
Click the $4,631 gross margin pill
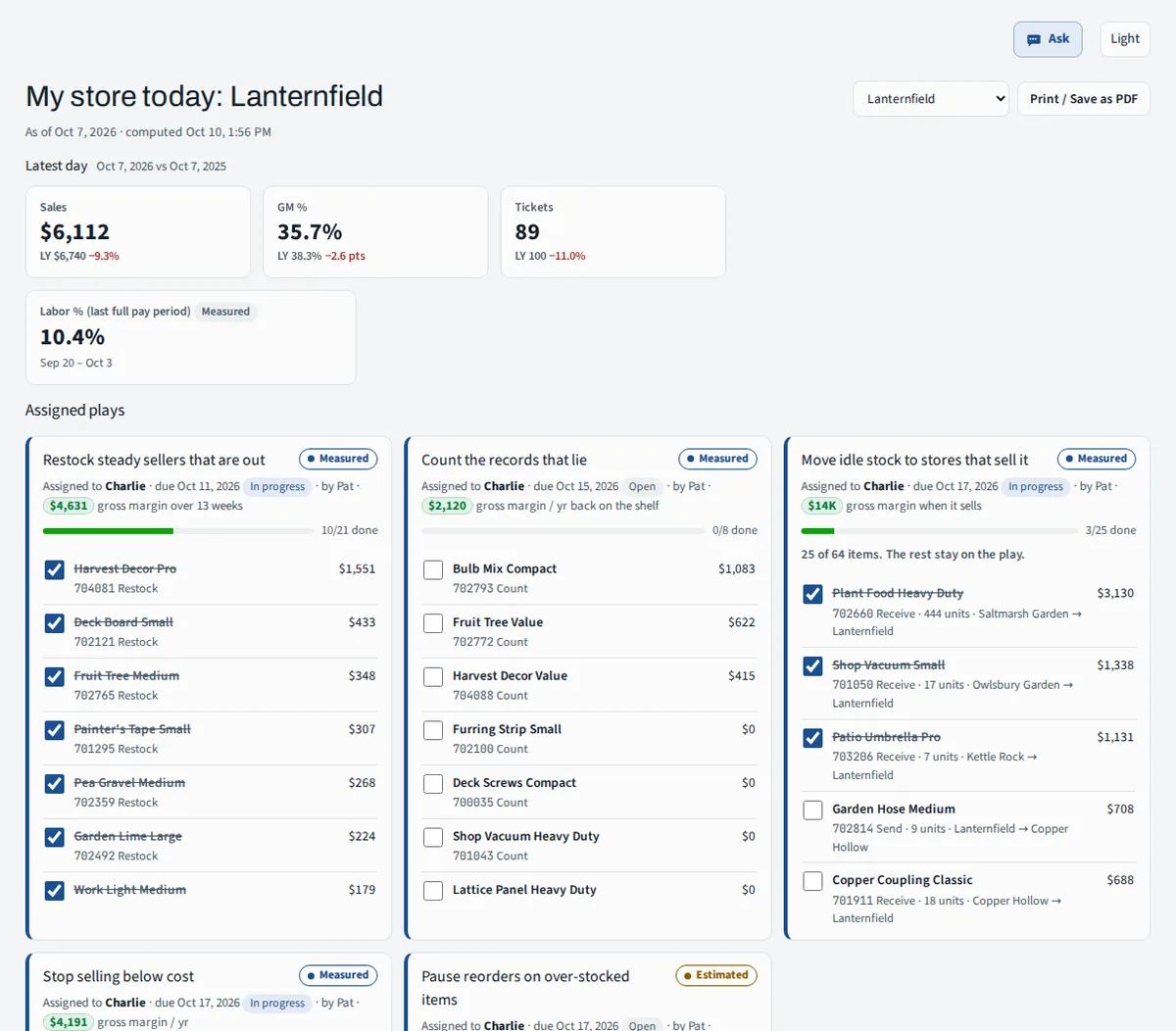[x=69, y=506]
